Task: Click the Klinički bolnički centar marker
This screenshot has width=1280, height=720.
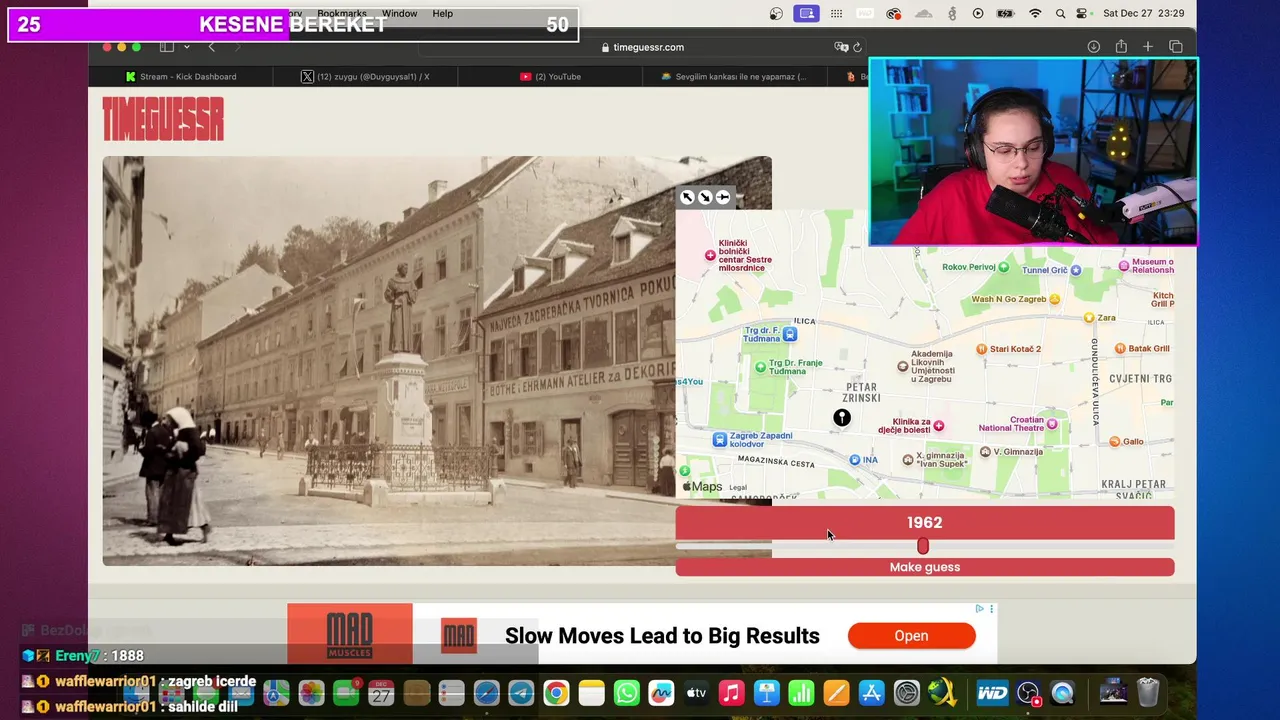Action: (x=710, y=256)
